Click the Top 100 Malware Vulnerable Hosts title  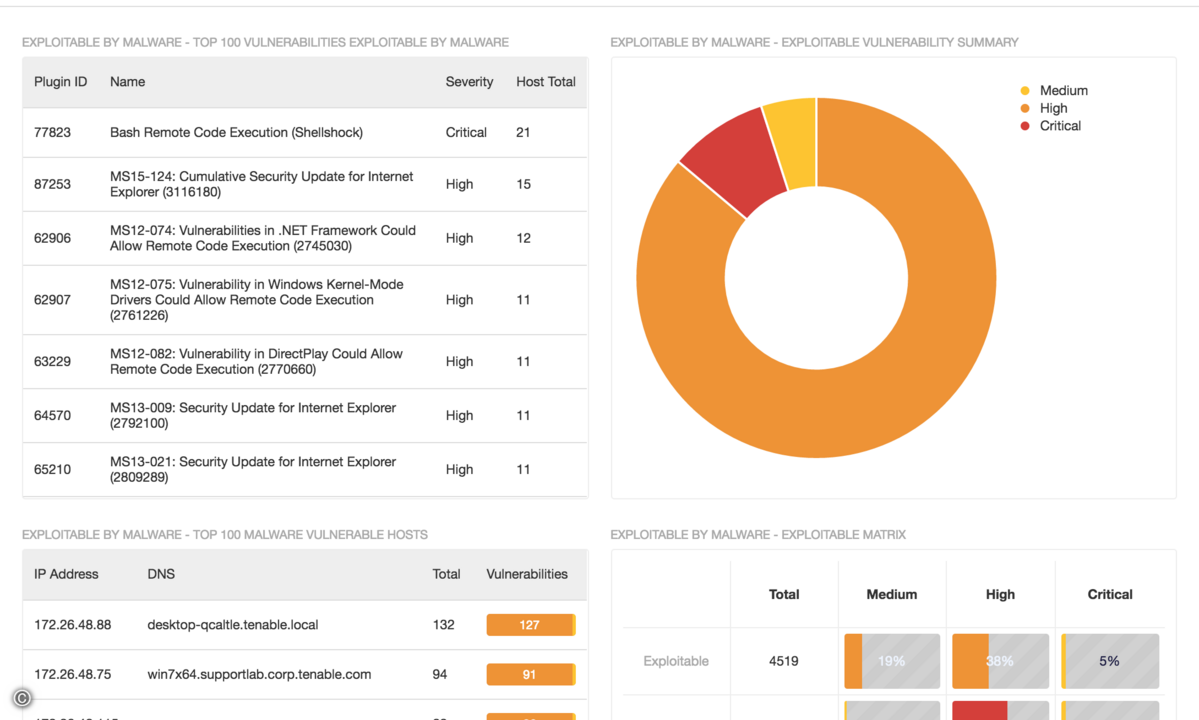225,534
